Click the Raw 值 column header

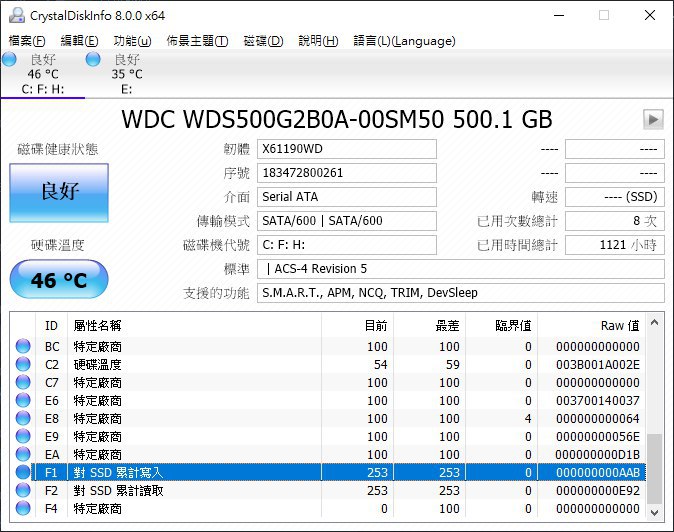tap(592, 326)
